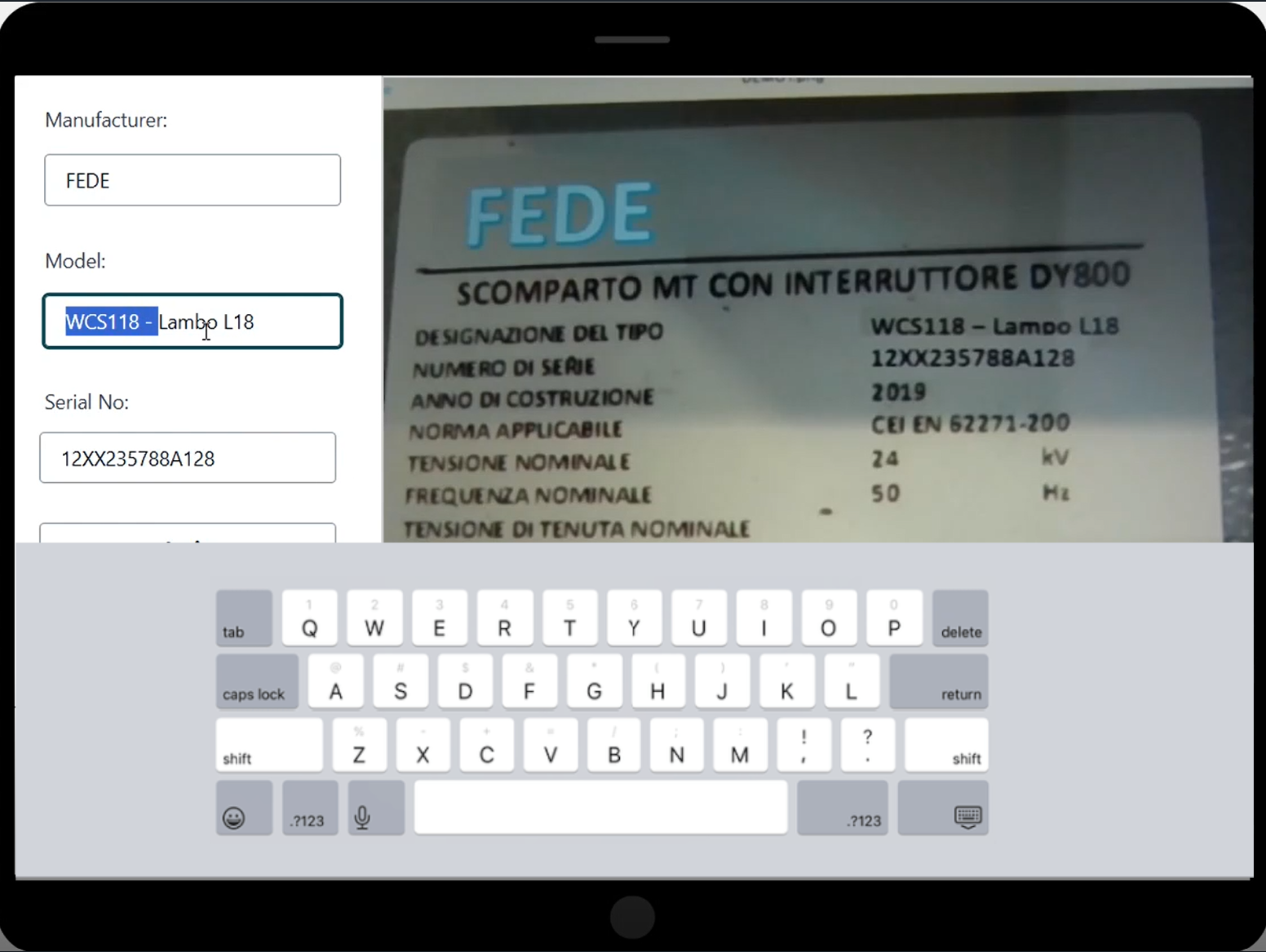The height and width of the screenshot is (952, 1266).
Task: Tap the question mark and period key
Action: pyautogui.click(x=868, y=745)
